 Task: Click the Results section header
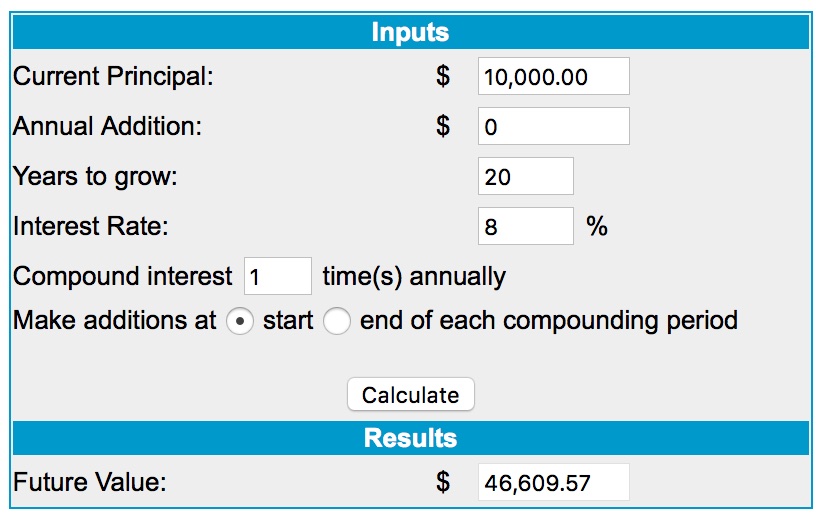(x=410, y=438)
